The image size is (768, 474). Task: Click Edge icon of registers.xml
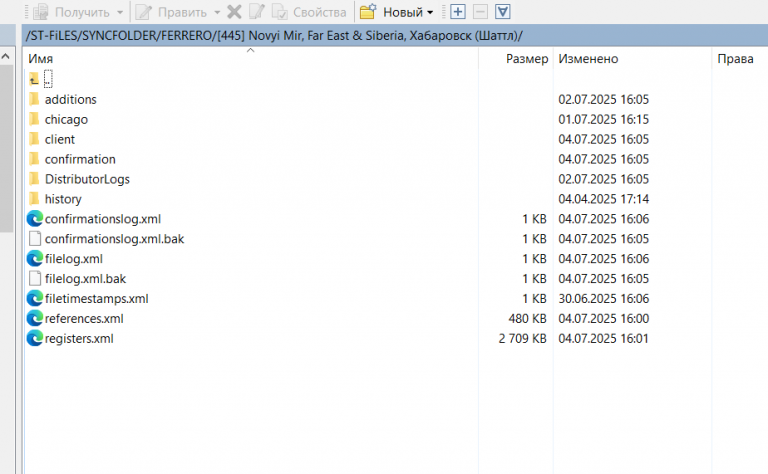click(35, 338)
